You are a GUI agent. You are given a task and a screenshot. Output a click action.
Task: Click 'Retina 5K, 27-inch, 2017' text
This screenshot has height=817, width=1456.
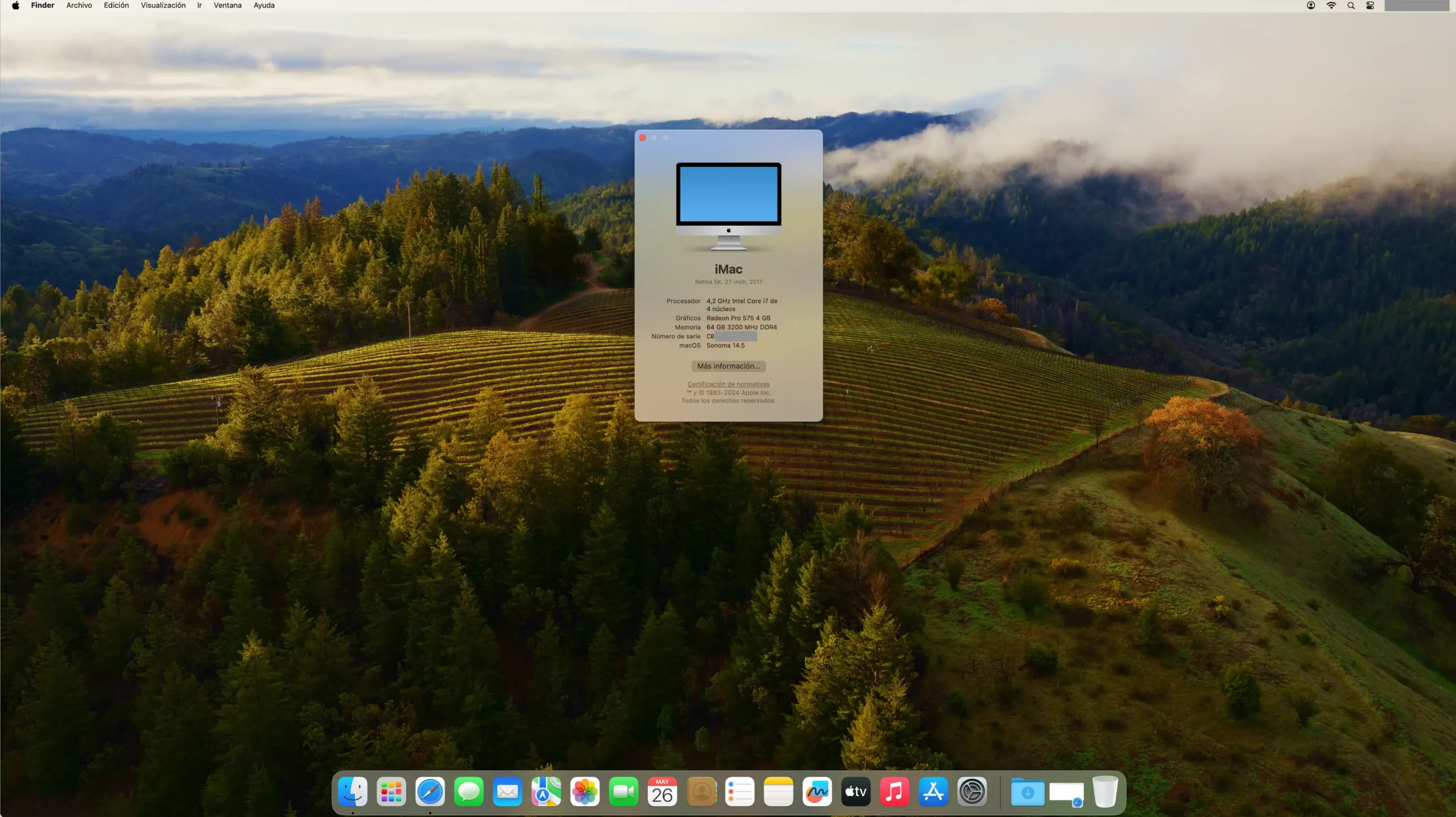click(x=729, y=282)
